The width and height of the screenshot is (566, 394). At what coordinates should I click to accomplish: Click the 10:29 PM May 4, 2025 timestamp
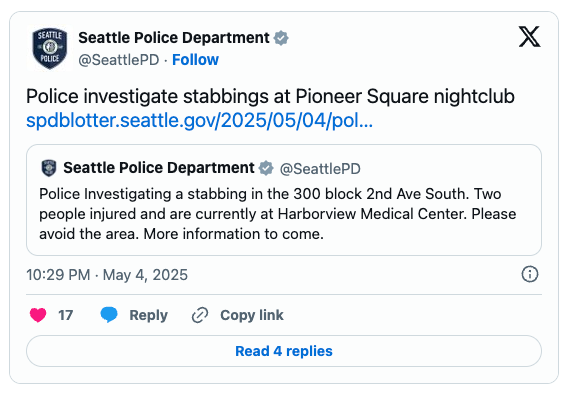tap(107, 275)
